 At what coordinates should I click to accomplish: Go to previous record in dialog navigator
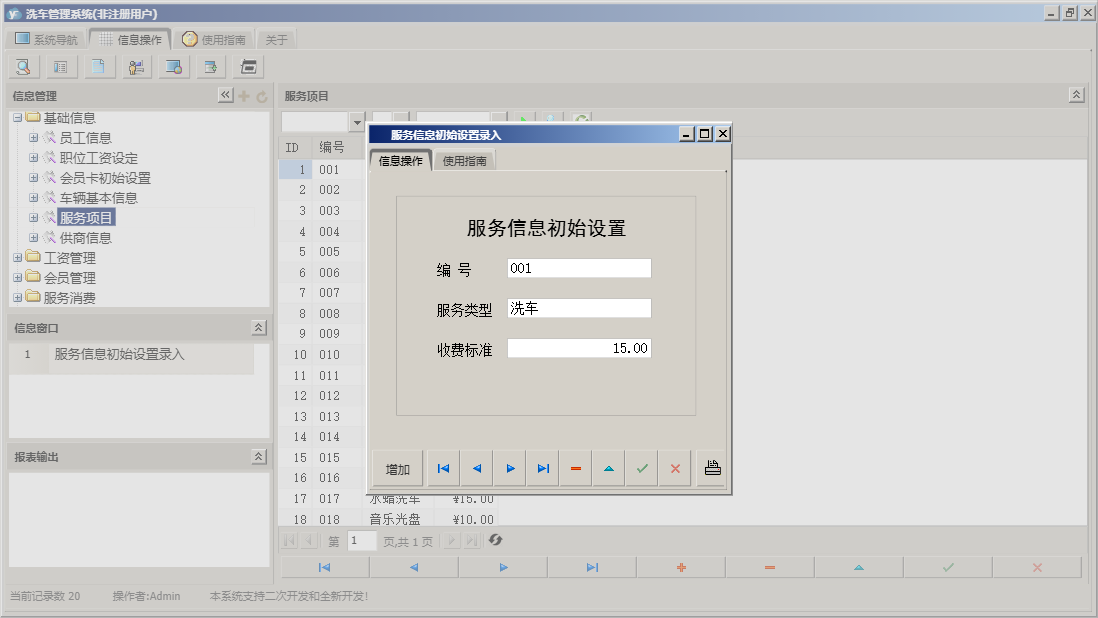coord(477,468)
